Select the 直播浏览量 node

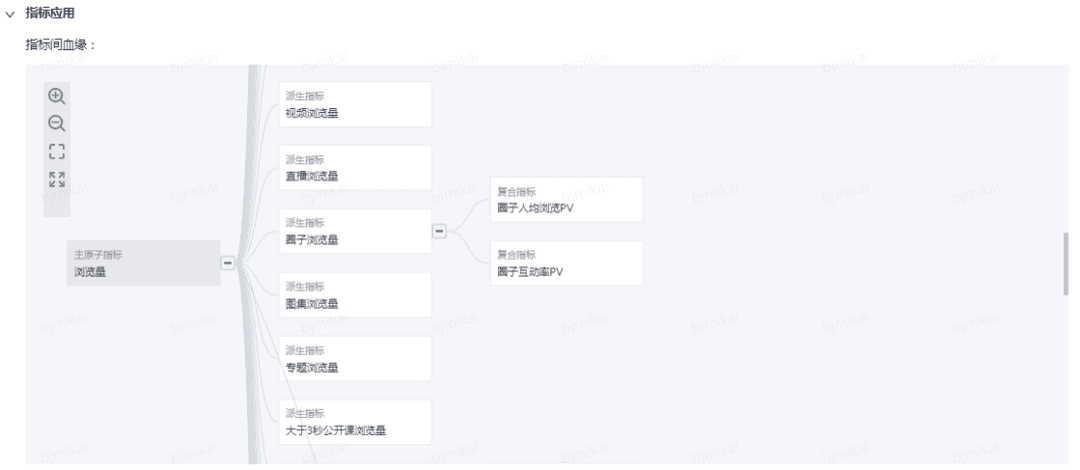pyautogui.click(x=355, y=167)
